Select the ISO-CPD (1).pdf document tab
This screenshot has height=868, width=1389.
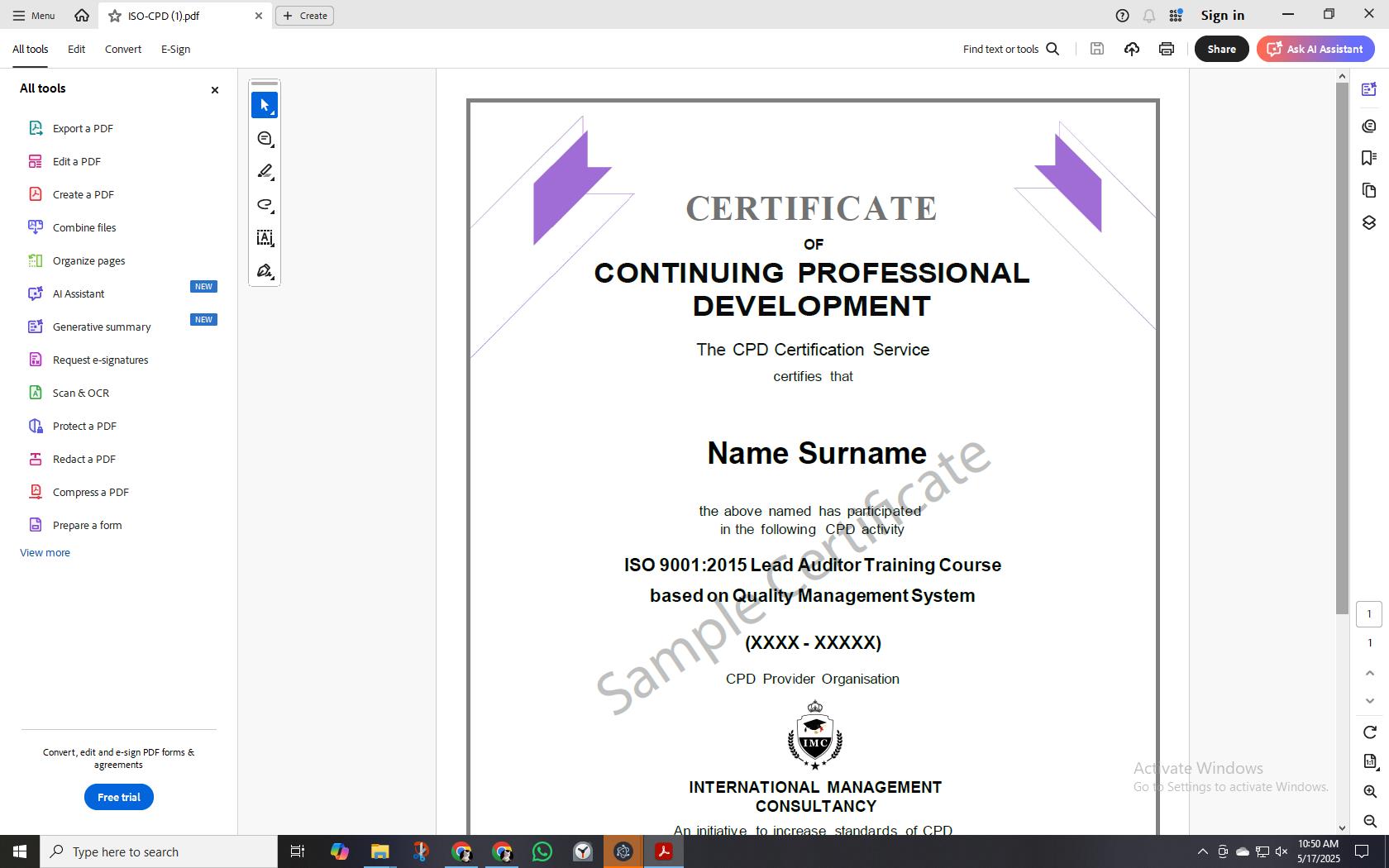pyautogui.click(x=185, y=16)
